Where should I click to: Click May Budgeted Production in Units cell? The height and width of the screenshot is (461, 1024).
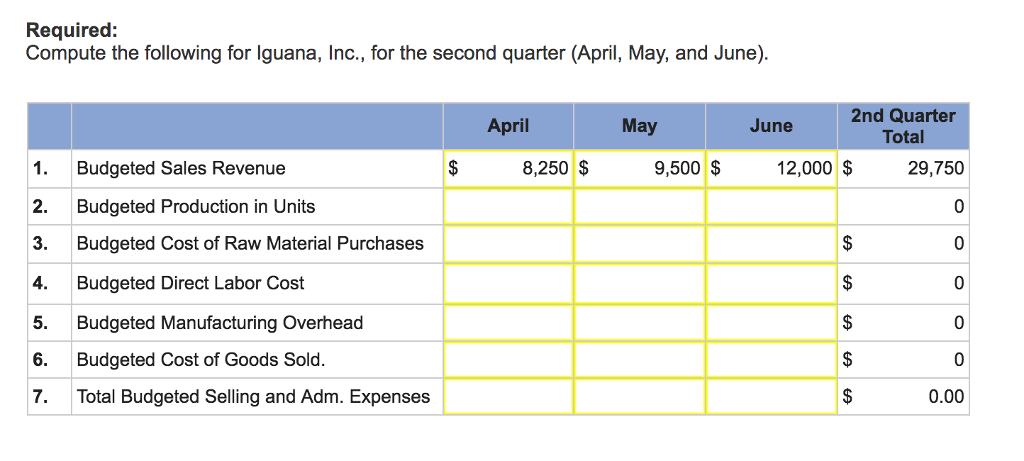click(x=639, y=207)
